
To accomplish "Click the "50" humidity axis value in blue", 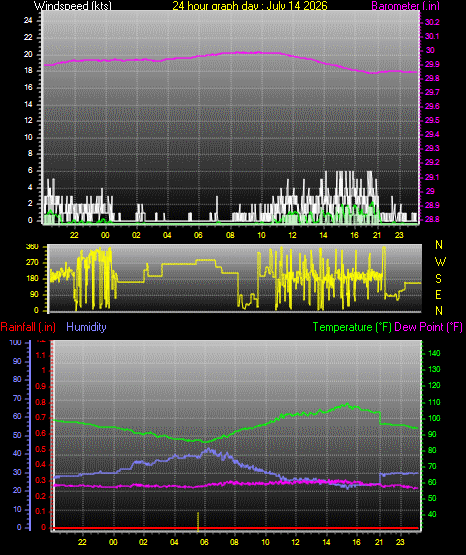I will 17,435.
